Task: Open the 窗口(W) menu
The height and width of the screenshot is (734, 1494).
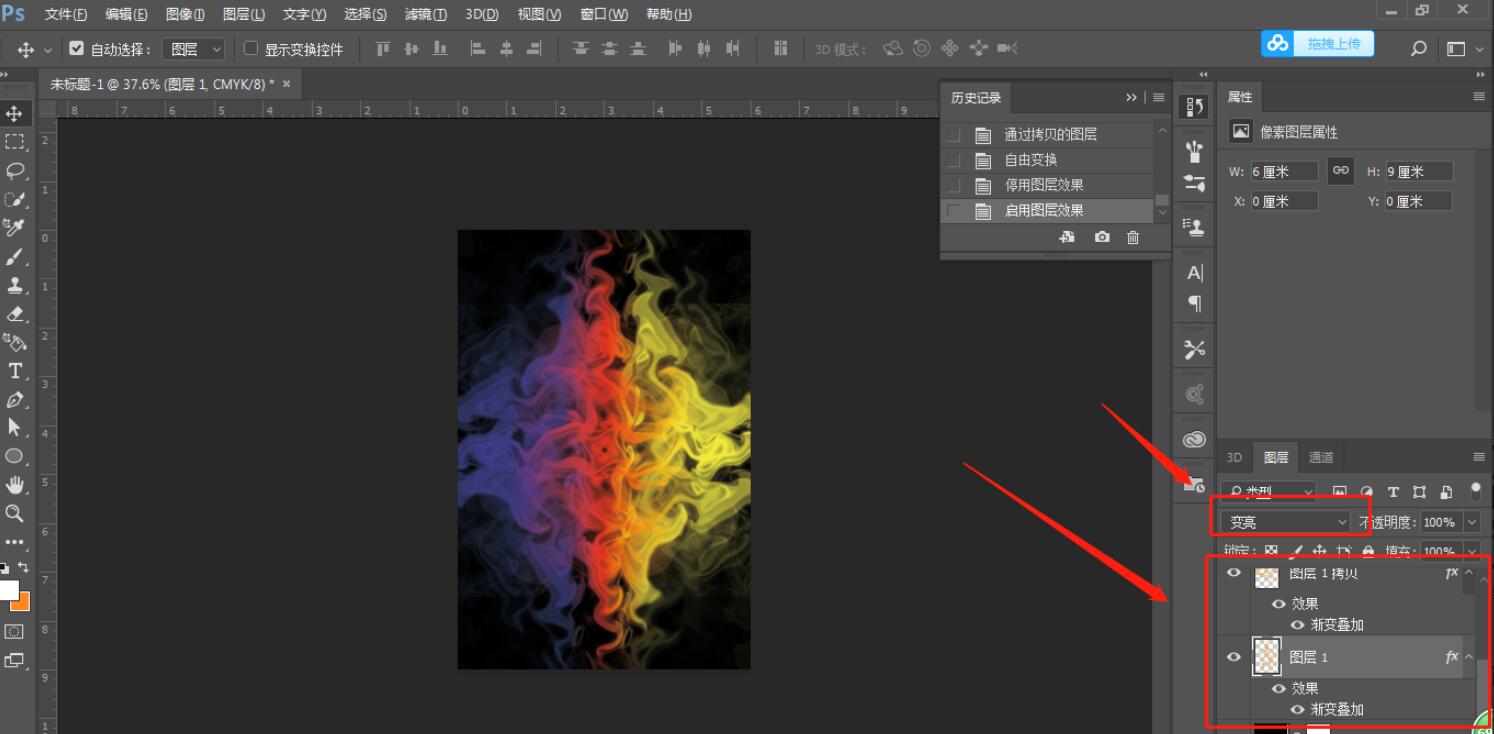Action: click(604, 14)
